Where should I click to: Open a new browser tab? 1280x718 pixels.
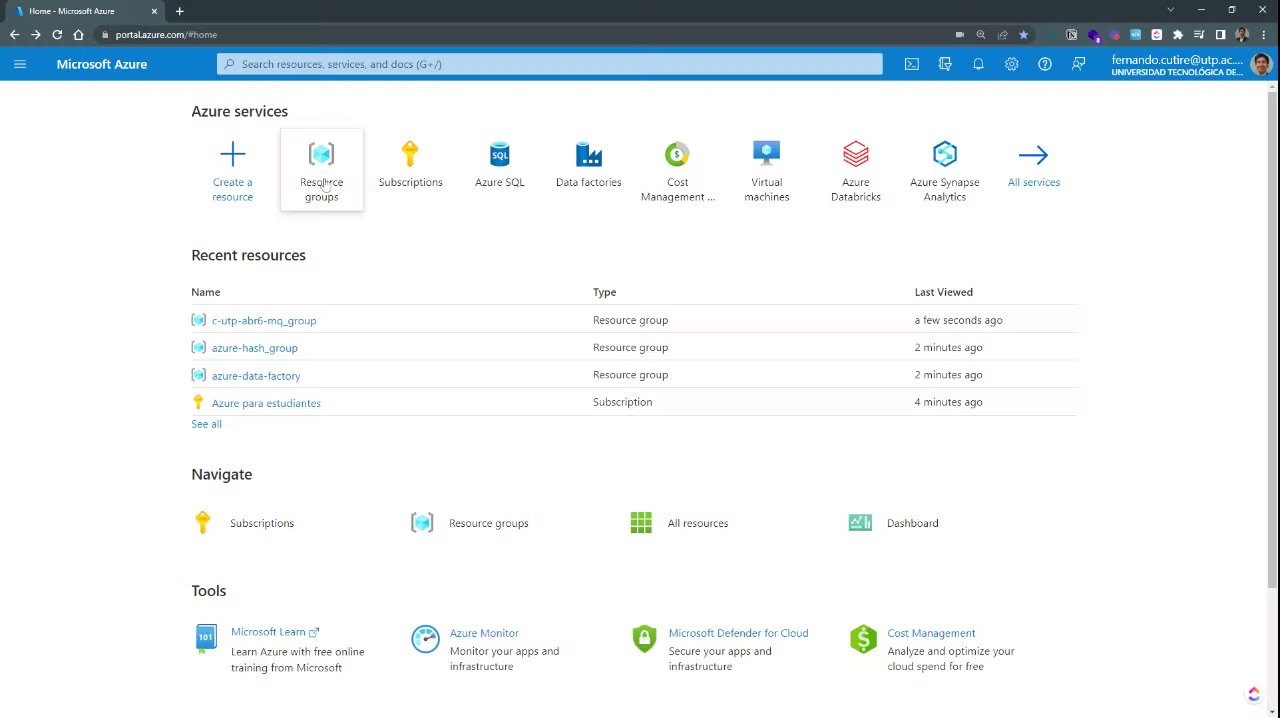179,11
